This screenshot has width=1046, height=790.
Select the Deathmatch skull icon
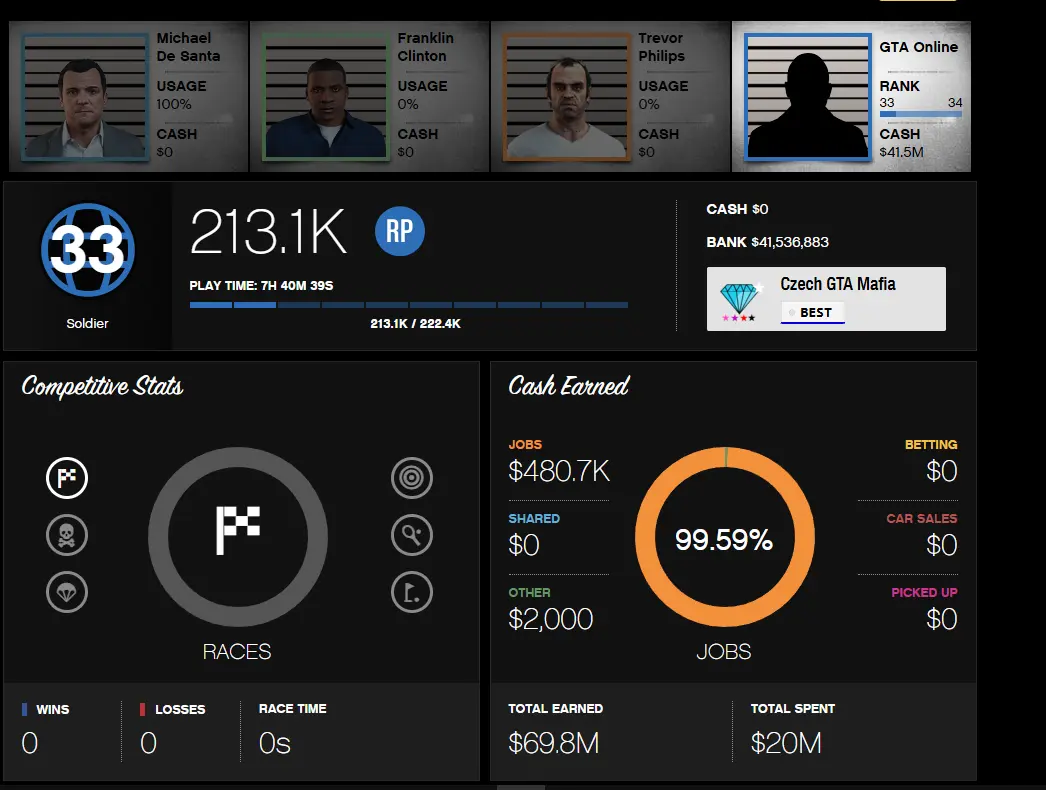point(67,535)
